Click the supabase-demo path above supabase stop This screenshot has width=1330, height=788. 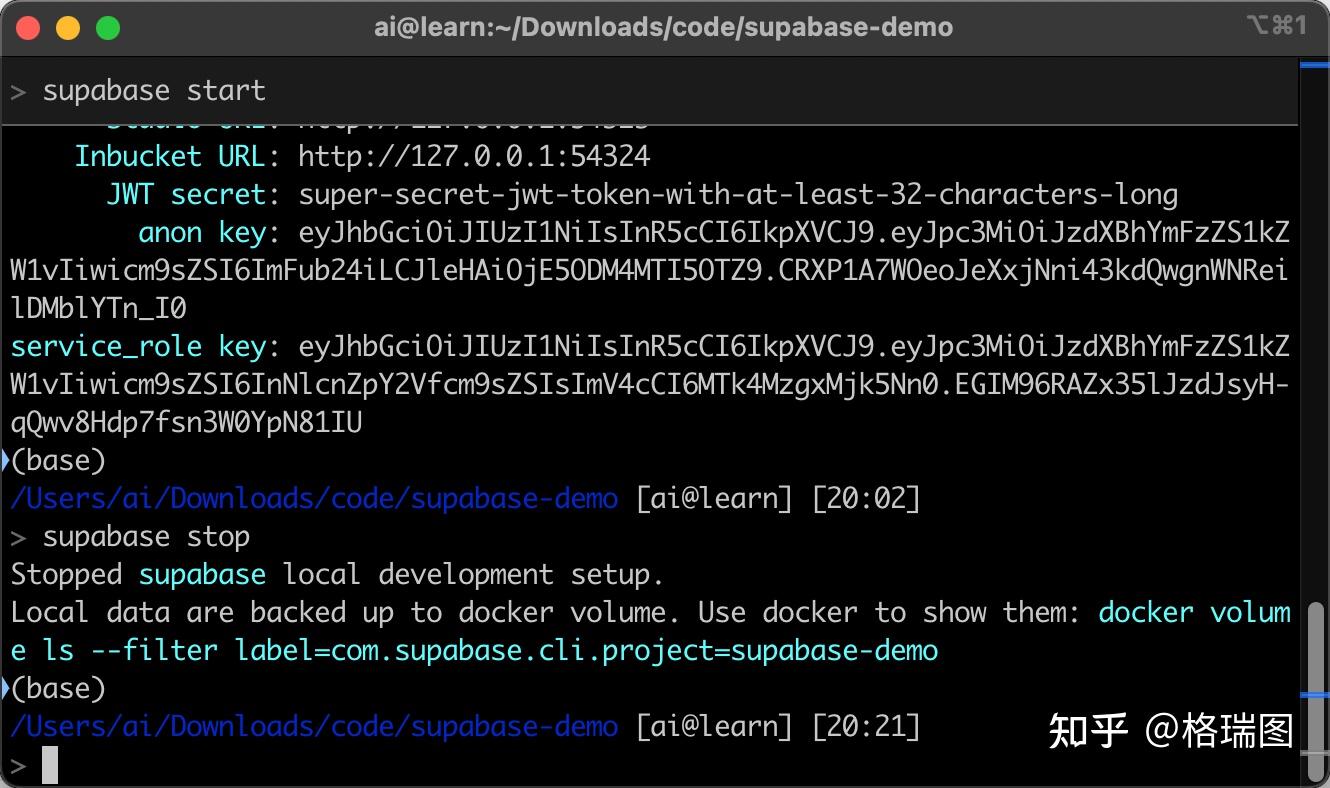[x=314, y=498]
